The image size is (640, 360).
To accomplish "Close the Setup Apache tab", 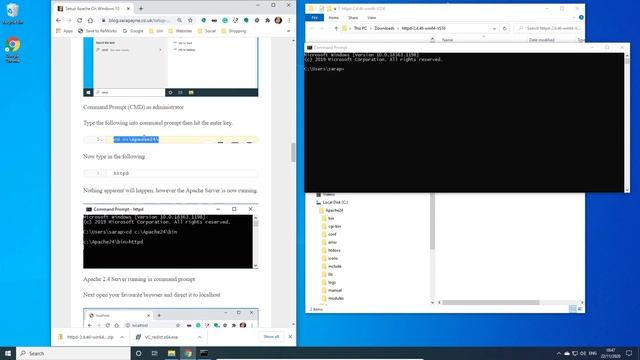I will coord(128,8).
